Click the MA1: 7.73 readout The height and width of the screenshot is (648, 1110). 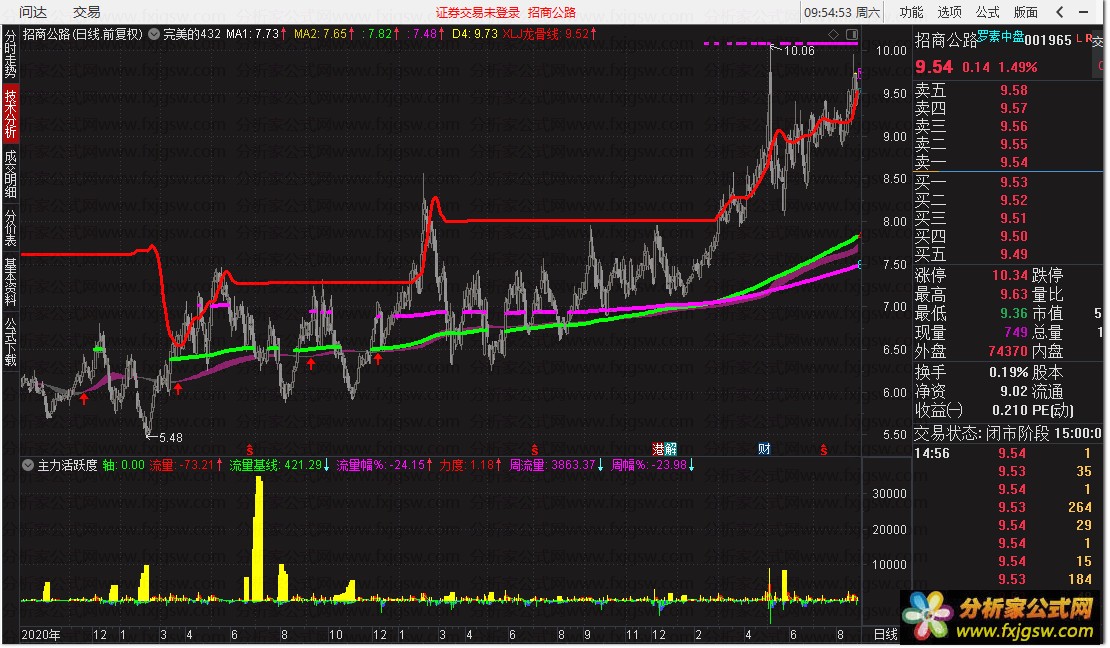(256, 33)
